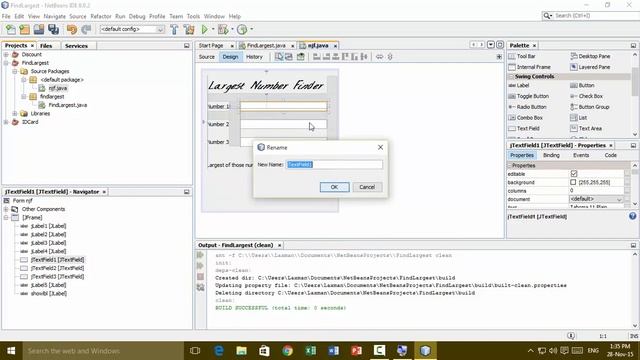The image size is (640, 360).
Task: Click the New File toolbar icon
Action: [11, 29]
